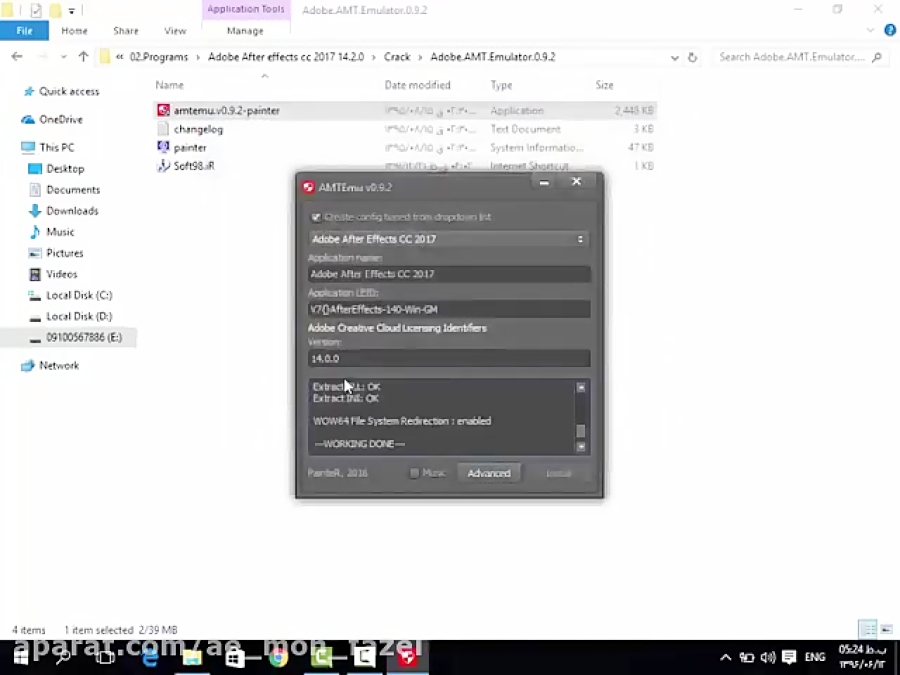Click the log scrollbar thumb in AMTEmu

[581, 430]
